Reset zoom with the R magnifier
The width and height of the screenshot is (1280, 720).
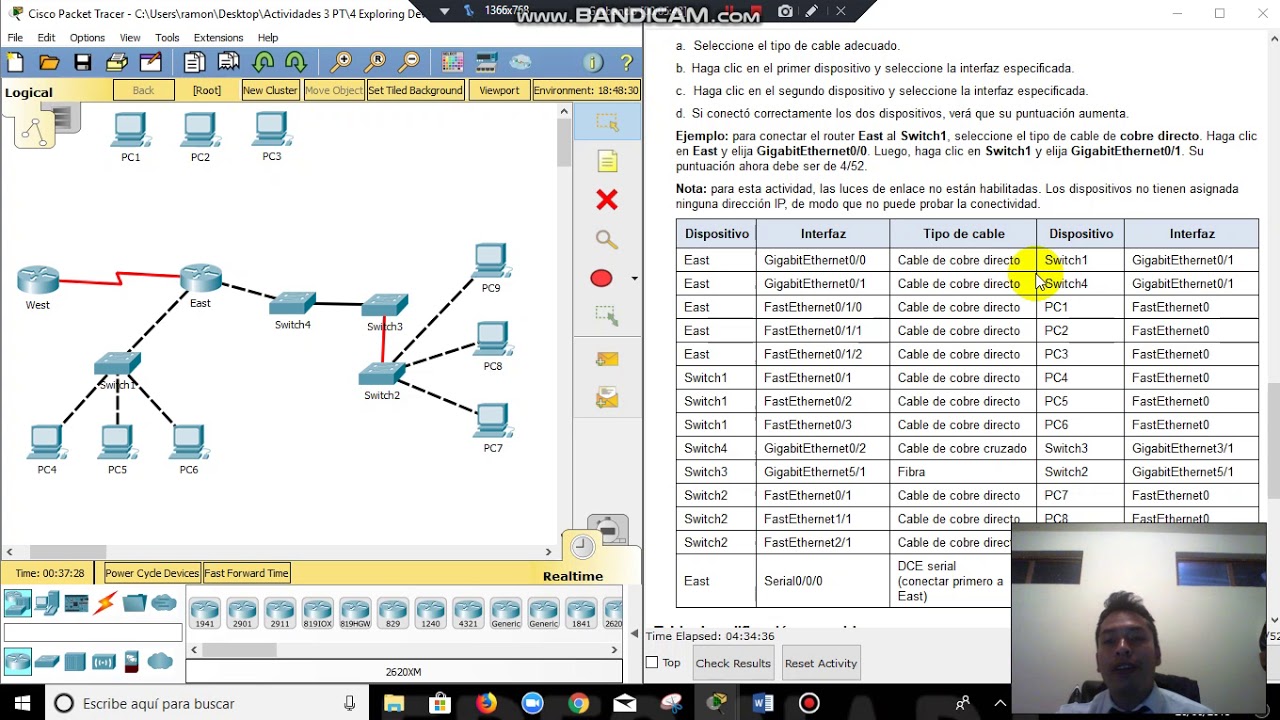pos(375,62)
